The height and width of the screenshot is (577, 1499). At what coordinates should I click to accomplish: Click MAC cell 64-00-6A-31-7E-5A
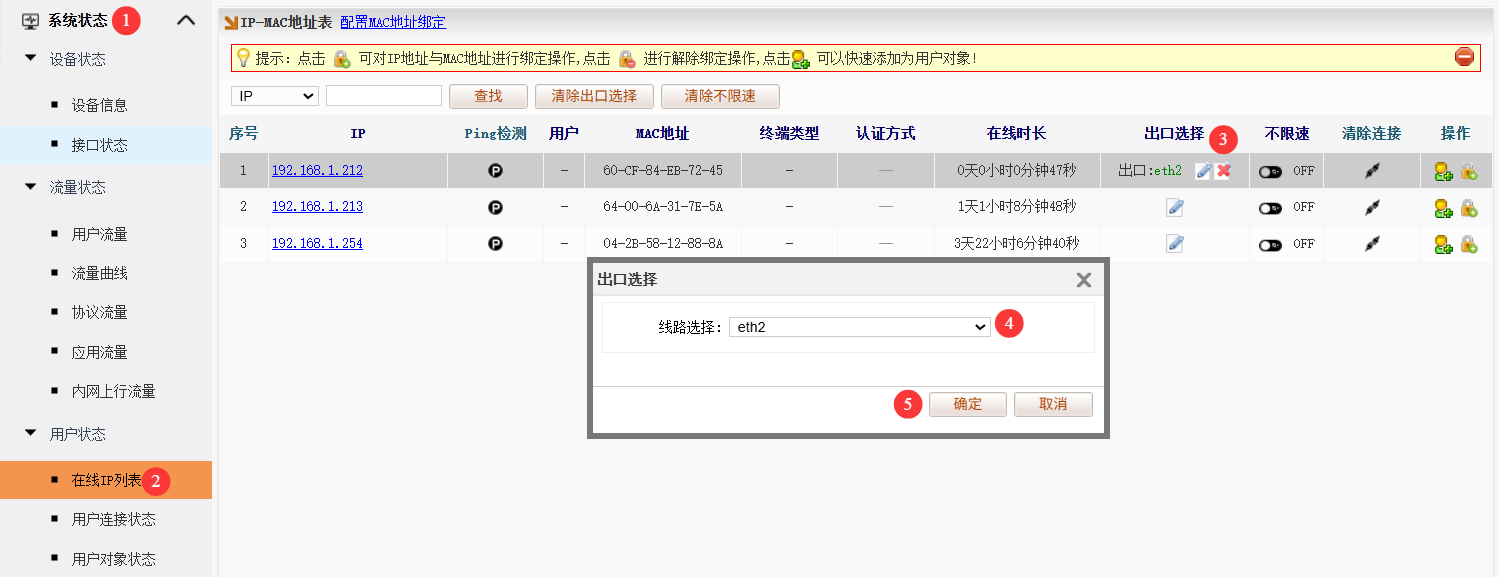click(x=662, y=207)
